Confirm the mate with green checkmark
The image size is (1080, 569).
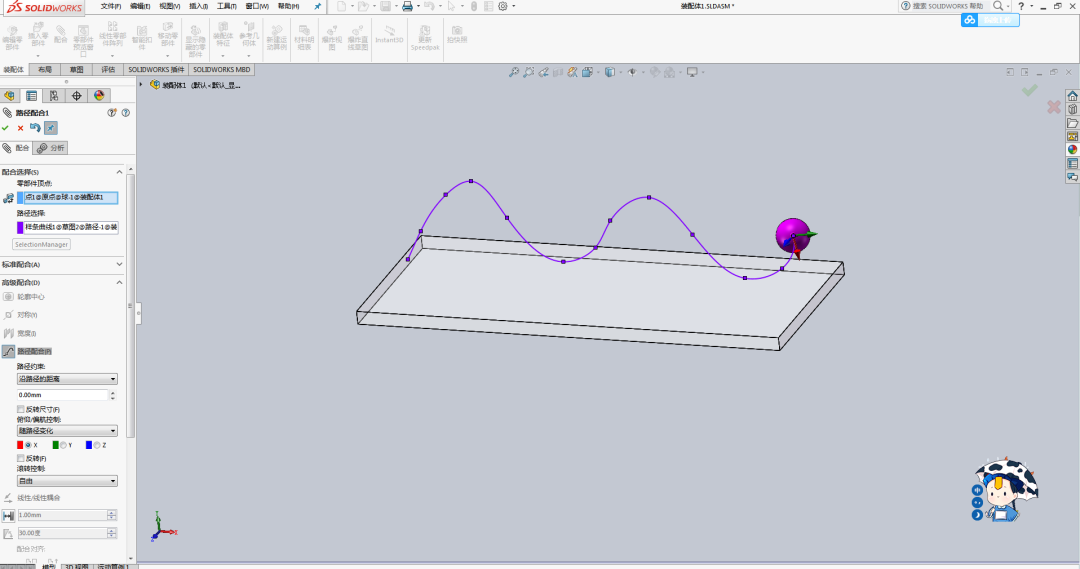pos(6,128)
